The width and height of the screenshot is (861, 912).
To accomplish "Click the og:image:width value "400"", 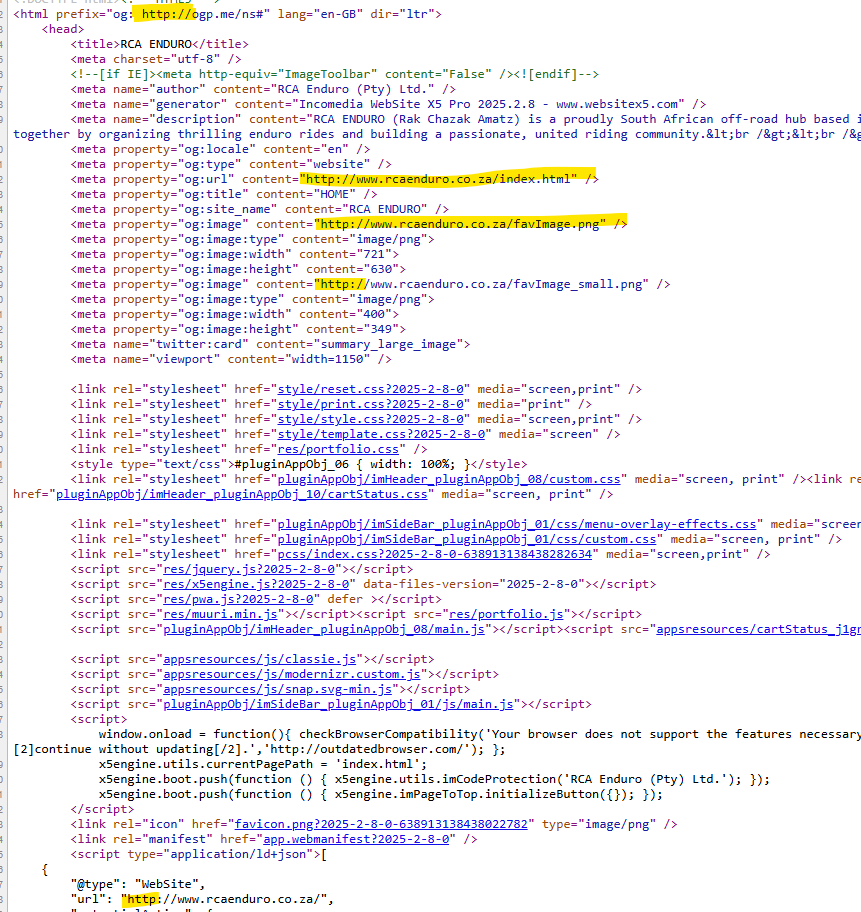I will point(374,315).
